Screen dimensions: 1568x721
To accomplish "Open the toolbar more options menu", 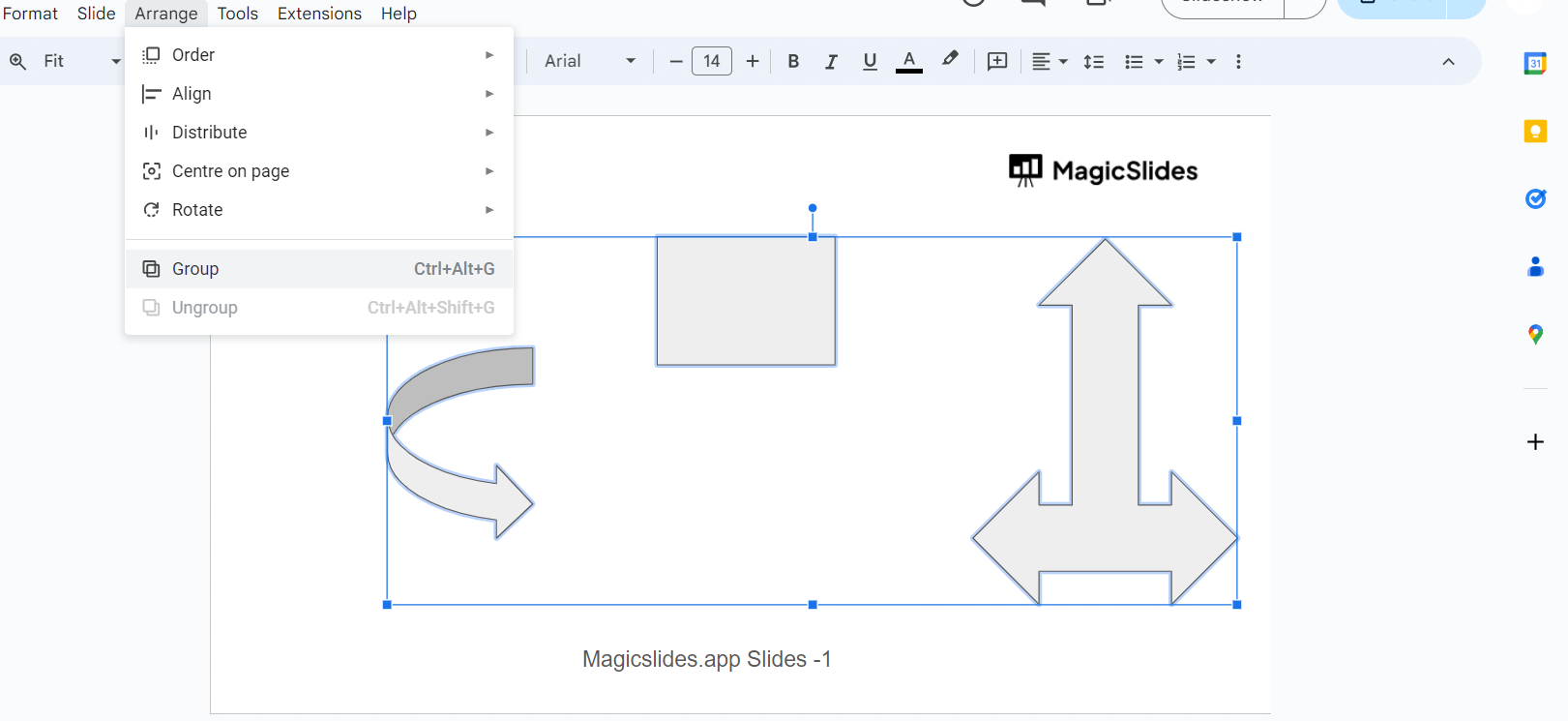I will tap(1238, 61).
